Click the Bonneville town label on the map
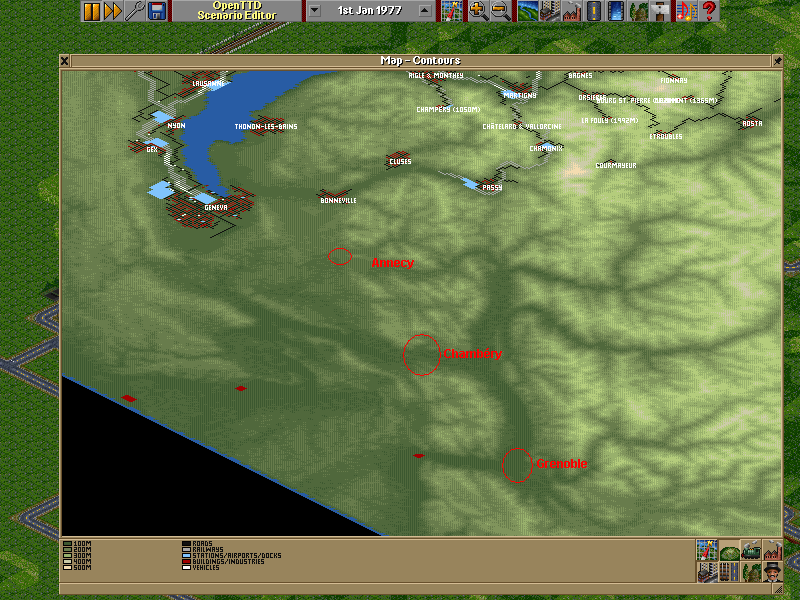Viewport: 800px width, 600px height. [x=338, y=201]
